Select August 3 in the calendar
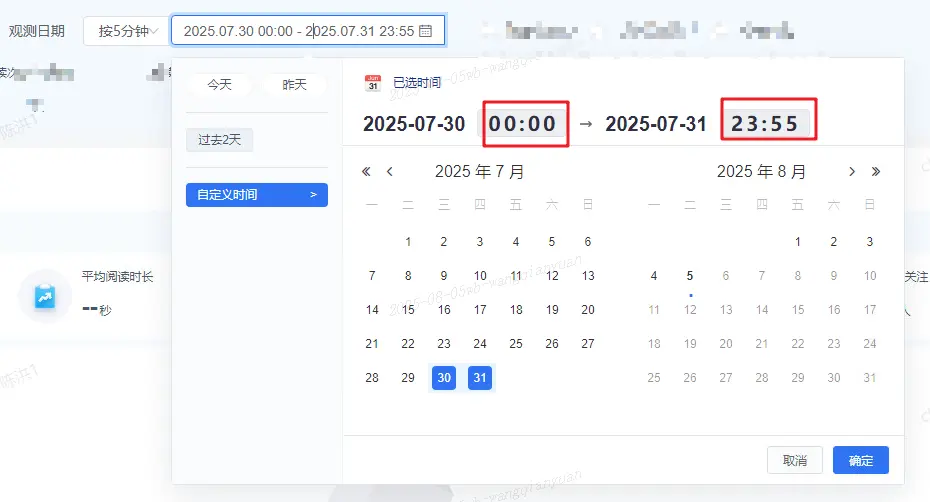This screenshot has width=930, height=502. click(870, 242)
